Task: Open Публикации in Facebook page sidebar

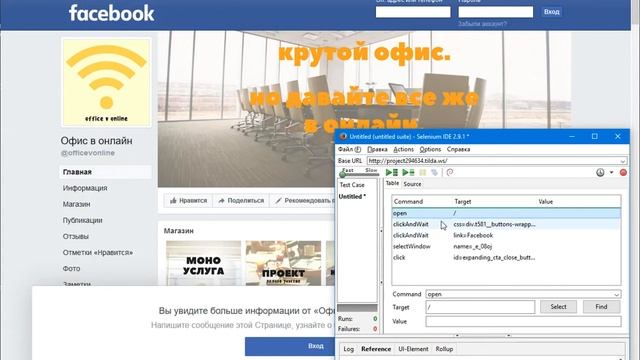Action: [82, 220]
